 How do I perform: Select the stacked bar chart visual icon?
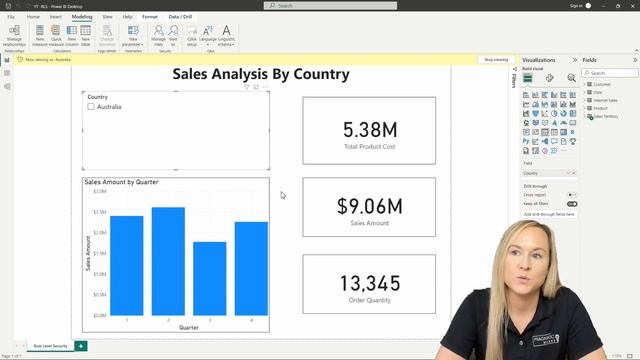click(526, 95)
